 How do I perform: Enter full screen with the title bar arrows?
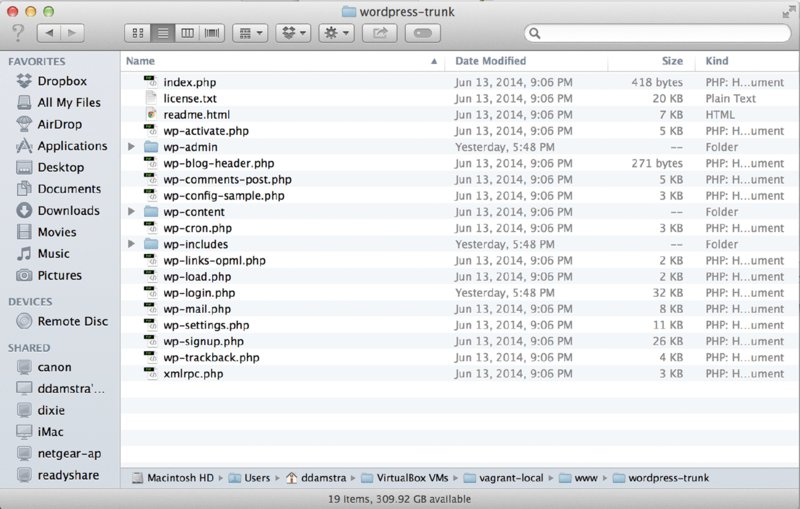788,12
